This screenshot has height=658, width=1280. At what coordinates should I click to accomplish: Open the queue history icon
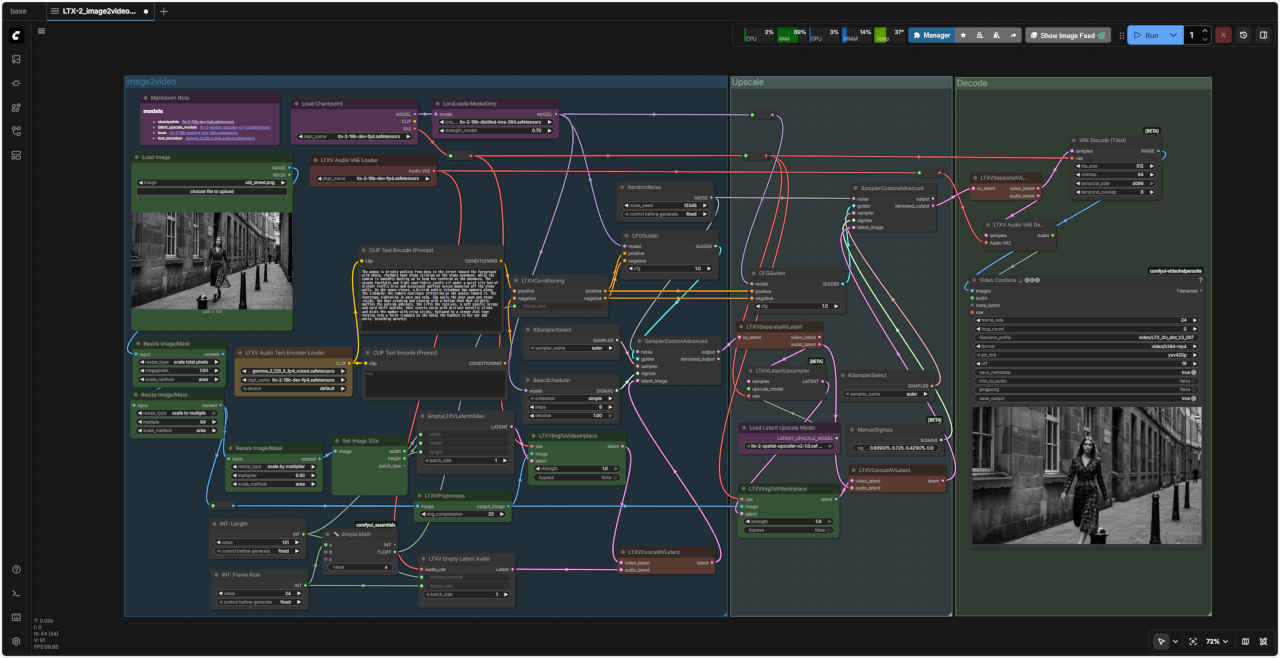click(x=1243, y=35)
